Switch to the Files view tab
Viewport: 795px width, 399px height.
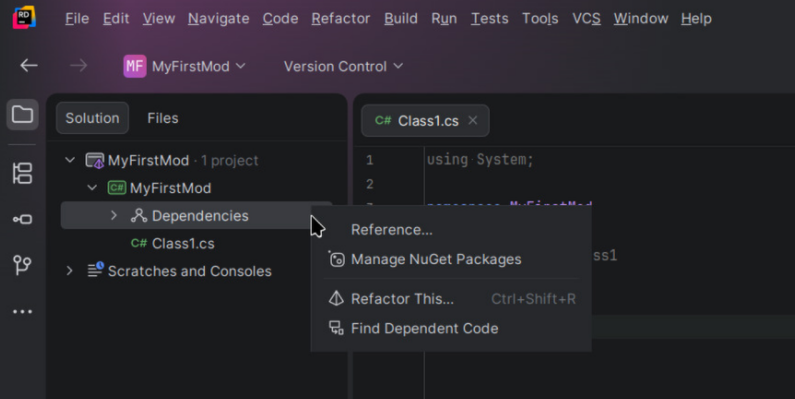coord(163,118)
